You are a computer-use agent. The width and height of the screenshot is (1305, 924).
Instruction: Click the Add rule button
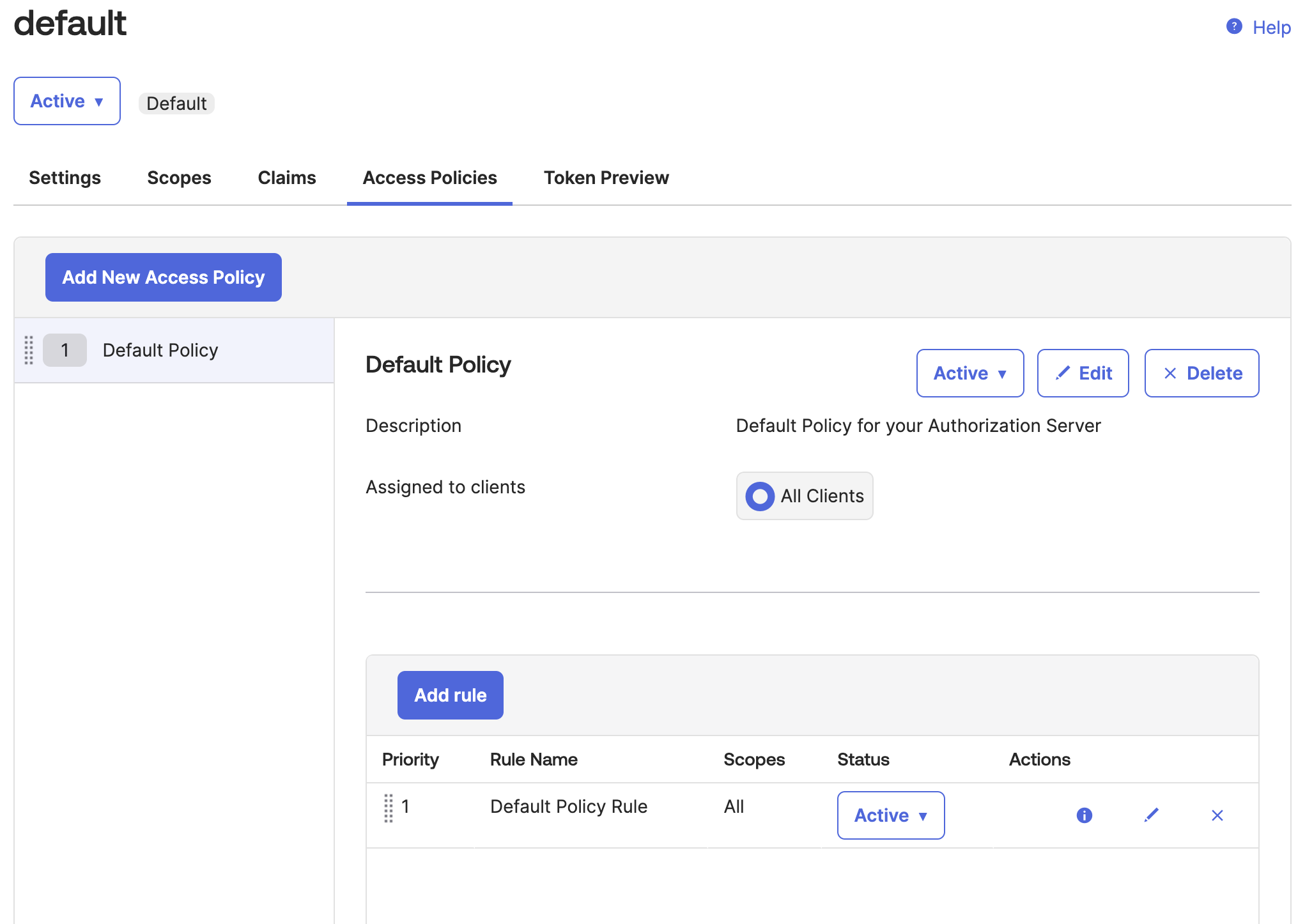[x=450, y=695]
